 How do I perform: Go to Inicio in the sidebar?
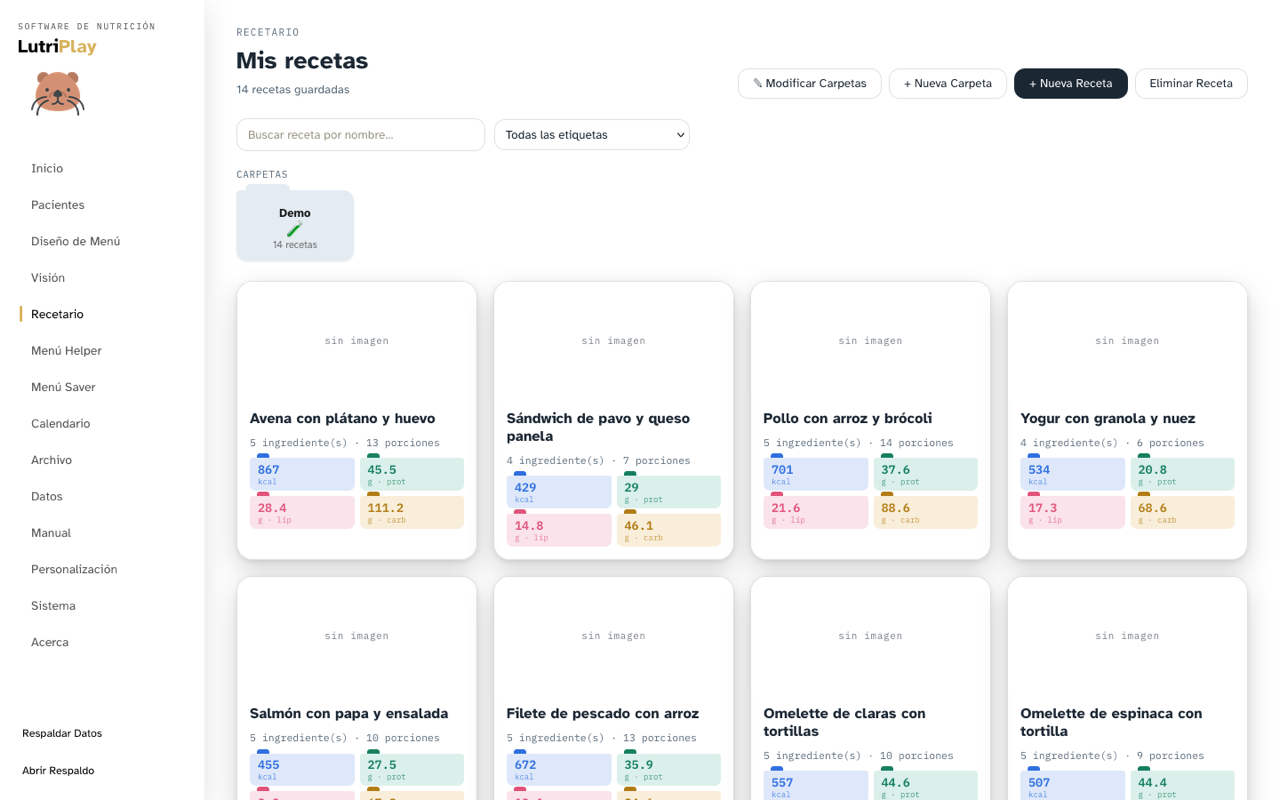[47, 168]
